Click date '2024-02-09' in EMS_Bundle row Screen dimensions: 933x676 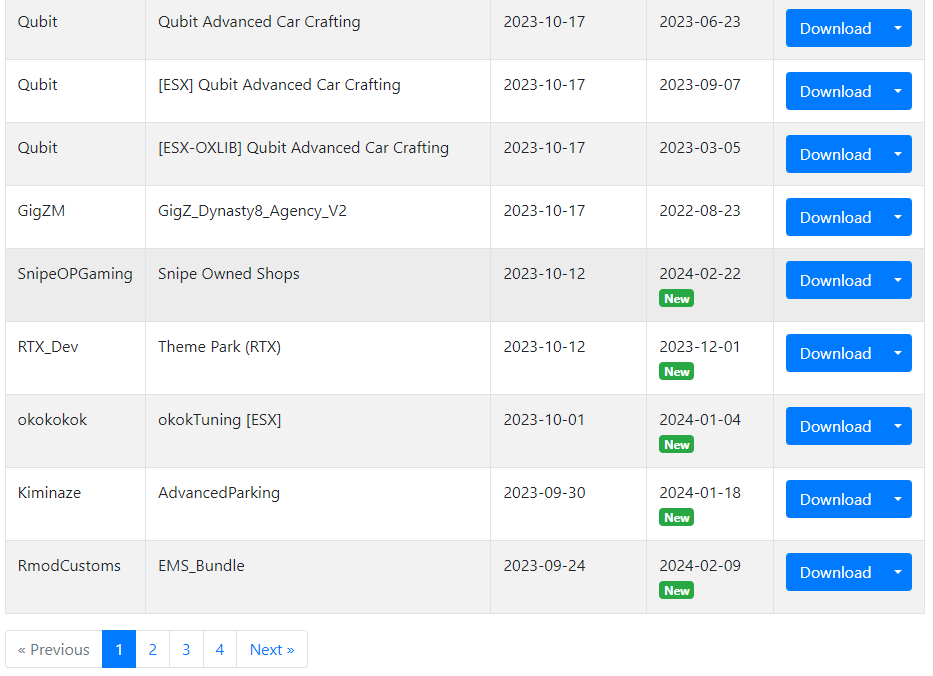[700, 565]
